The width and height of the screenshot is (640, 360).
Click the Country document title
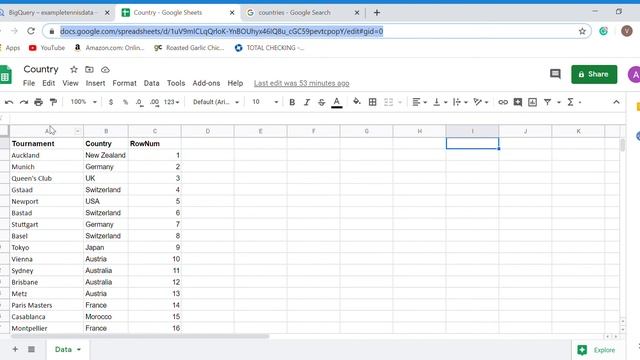41,69
